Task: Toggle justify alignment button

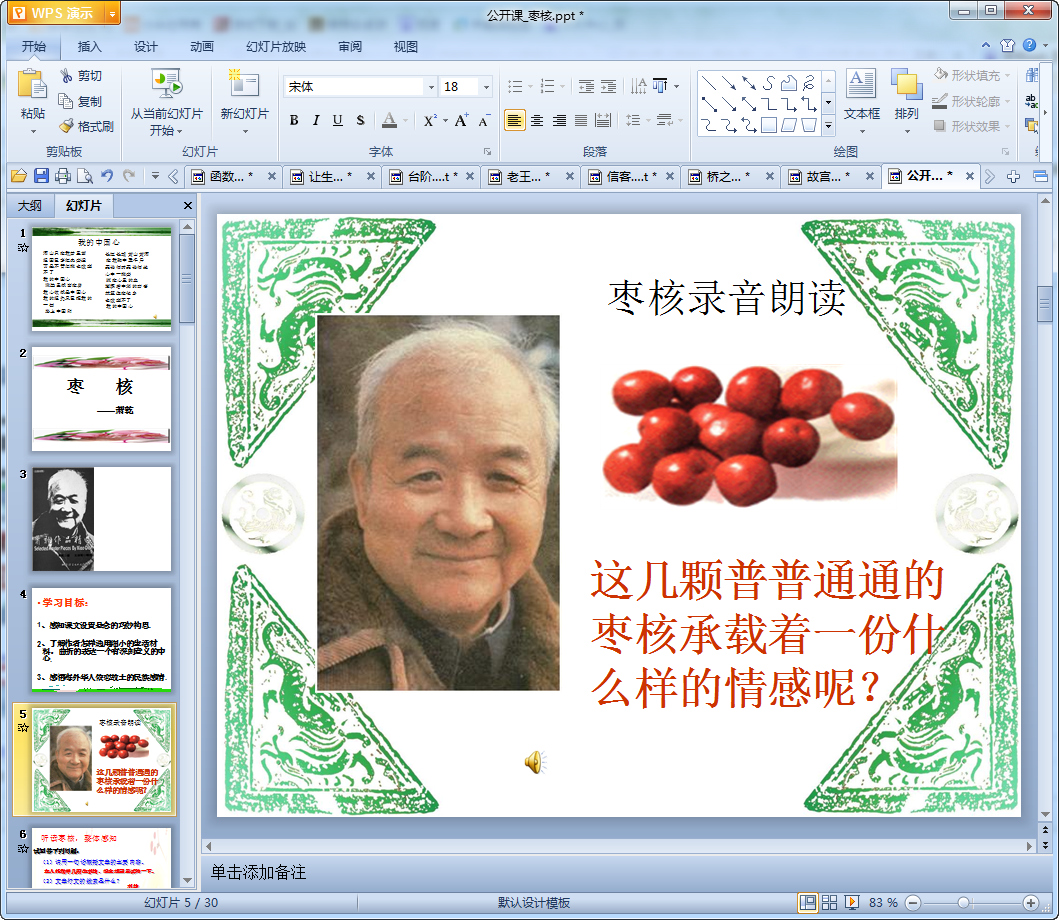Action: (581, 120)
